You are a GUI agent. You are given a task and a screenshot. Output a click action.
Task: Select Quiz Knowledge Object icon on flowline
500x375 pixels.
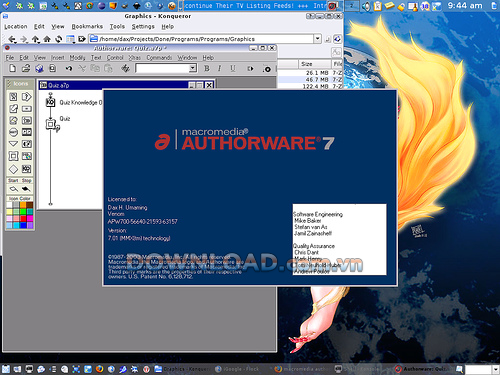click(x=50, y=102)
